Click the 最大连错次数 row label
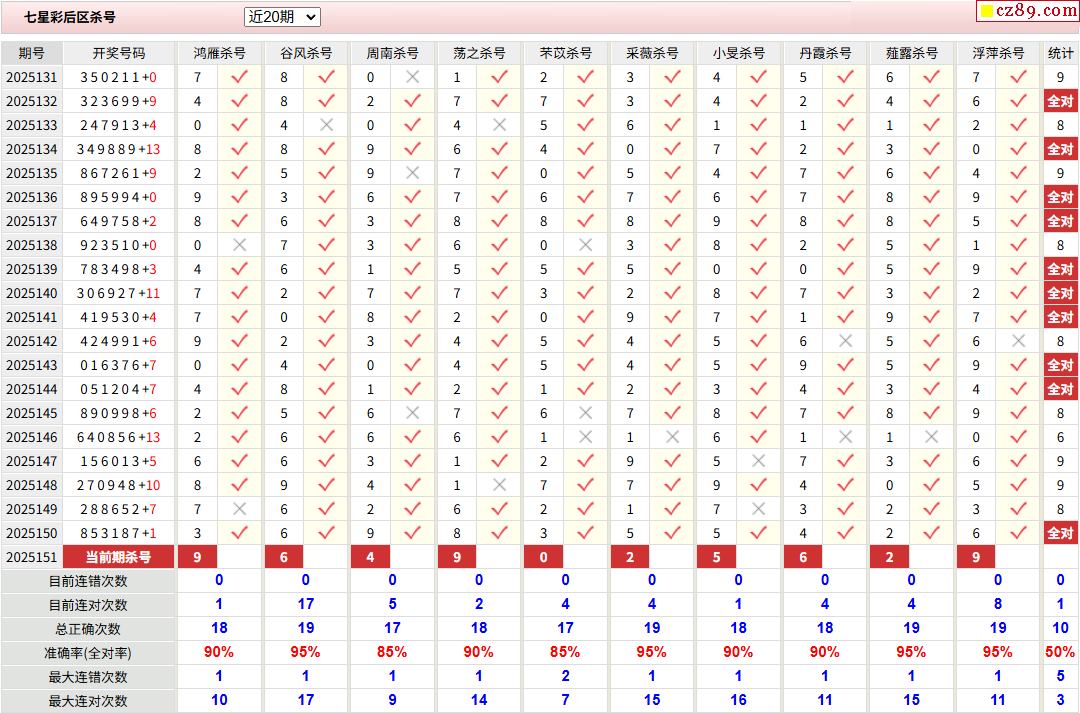 click(87, 677)
